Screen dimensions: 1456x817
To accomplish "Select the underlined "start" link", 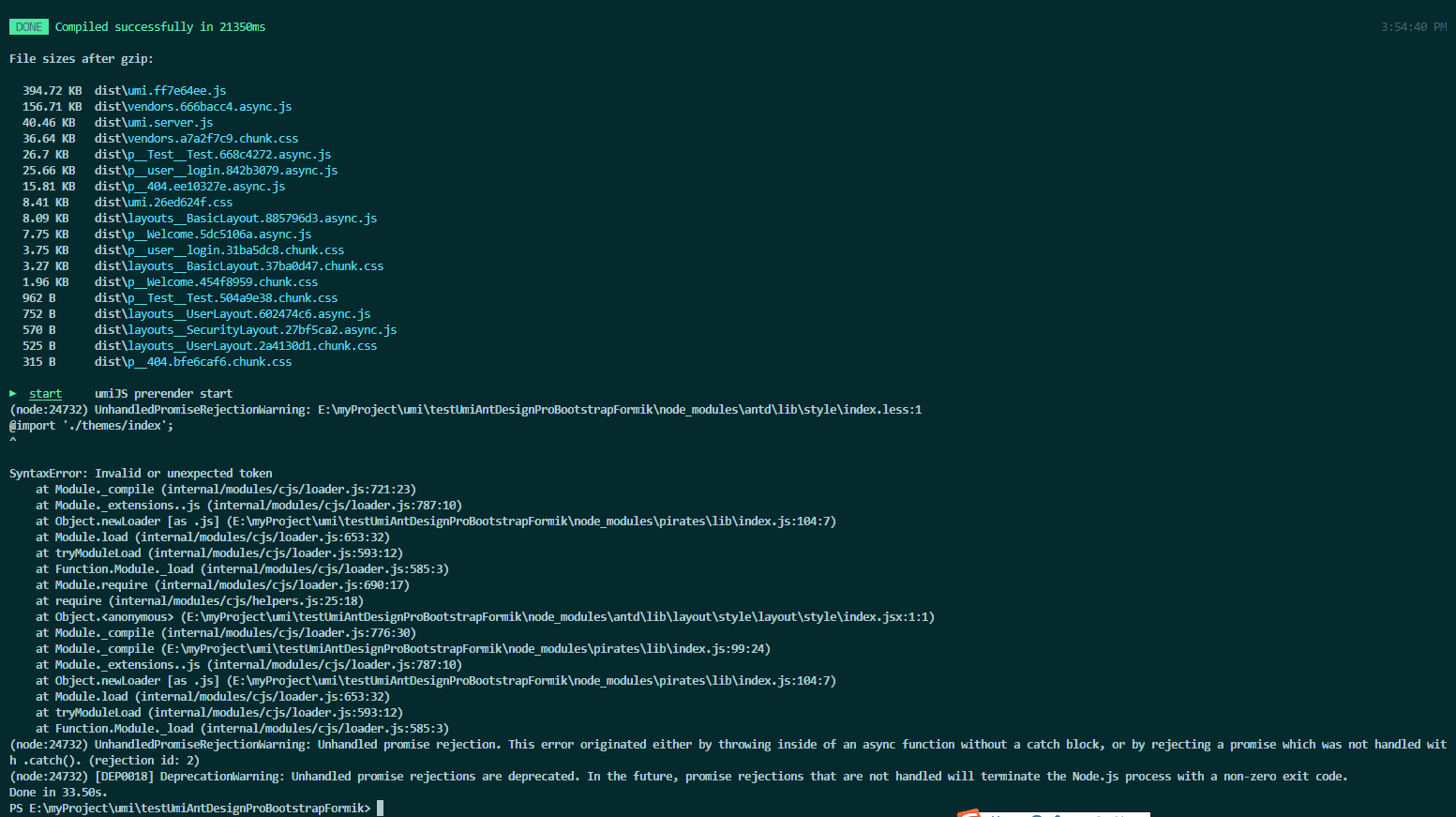I will [x=45, y=393].
